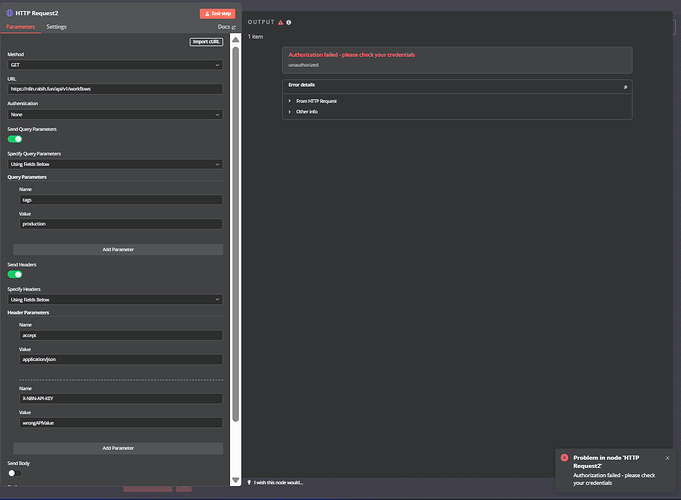Click the info icon next to OUTPUT
This screenshot has height=500, width=681.
coord(289,21)
